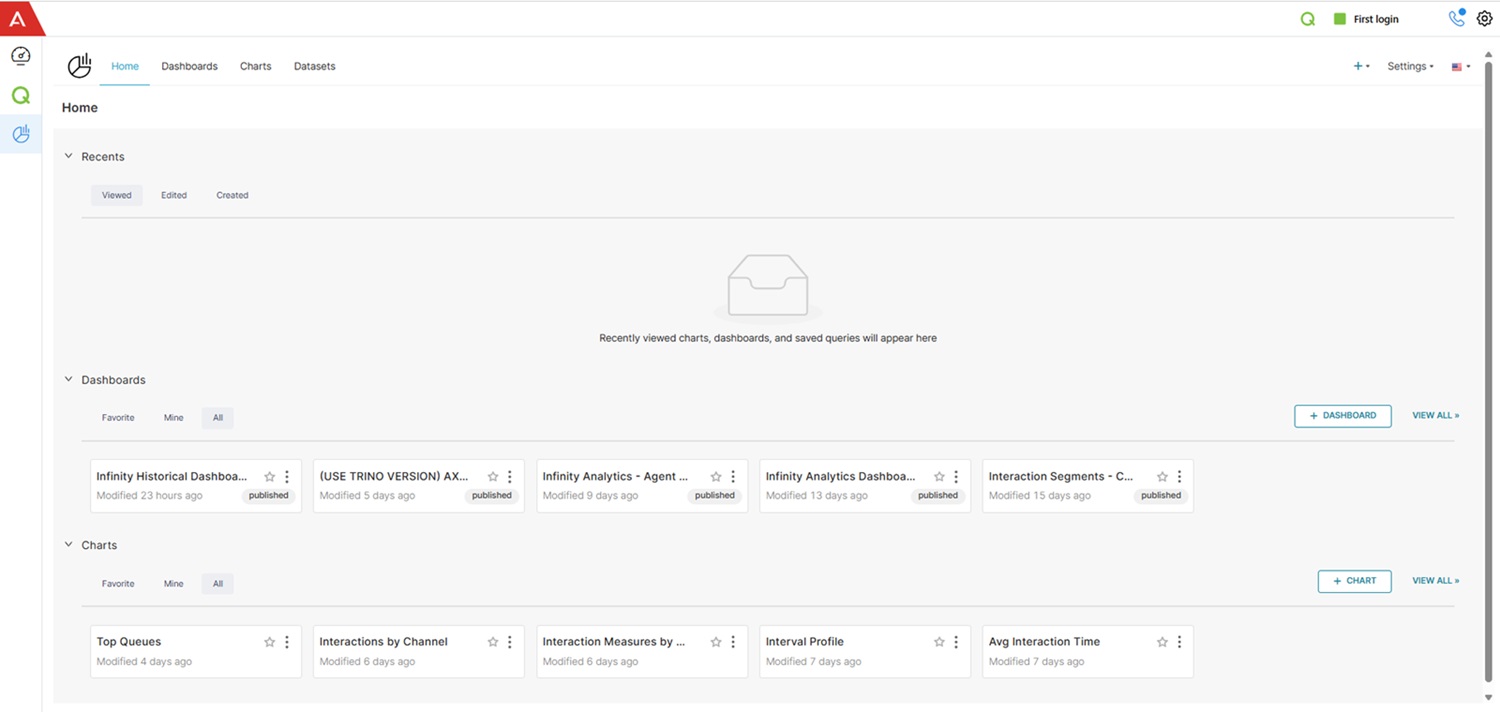Open more options for Top Queues chart

pyautogui.click(x=287, y=642)
